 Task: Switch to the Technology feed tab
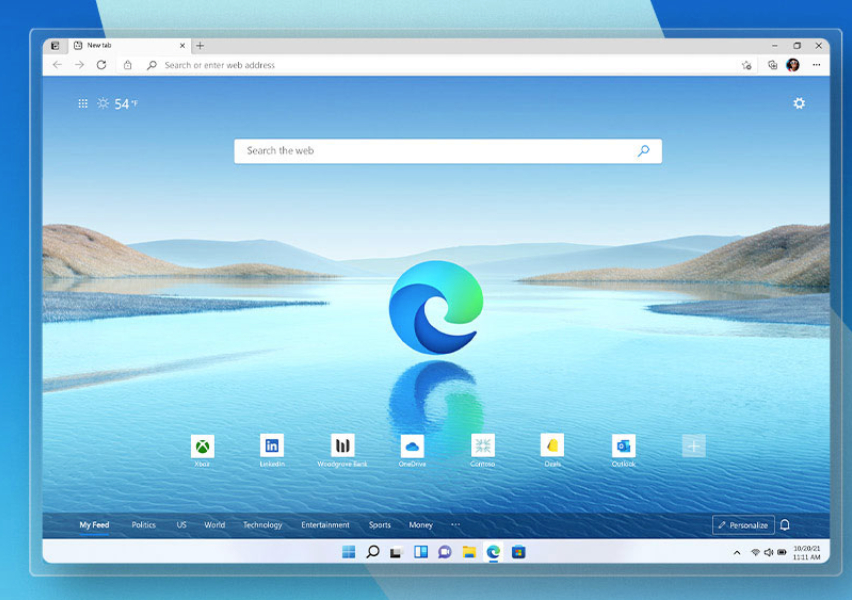(x=264, y=524)
